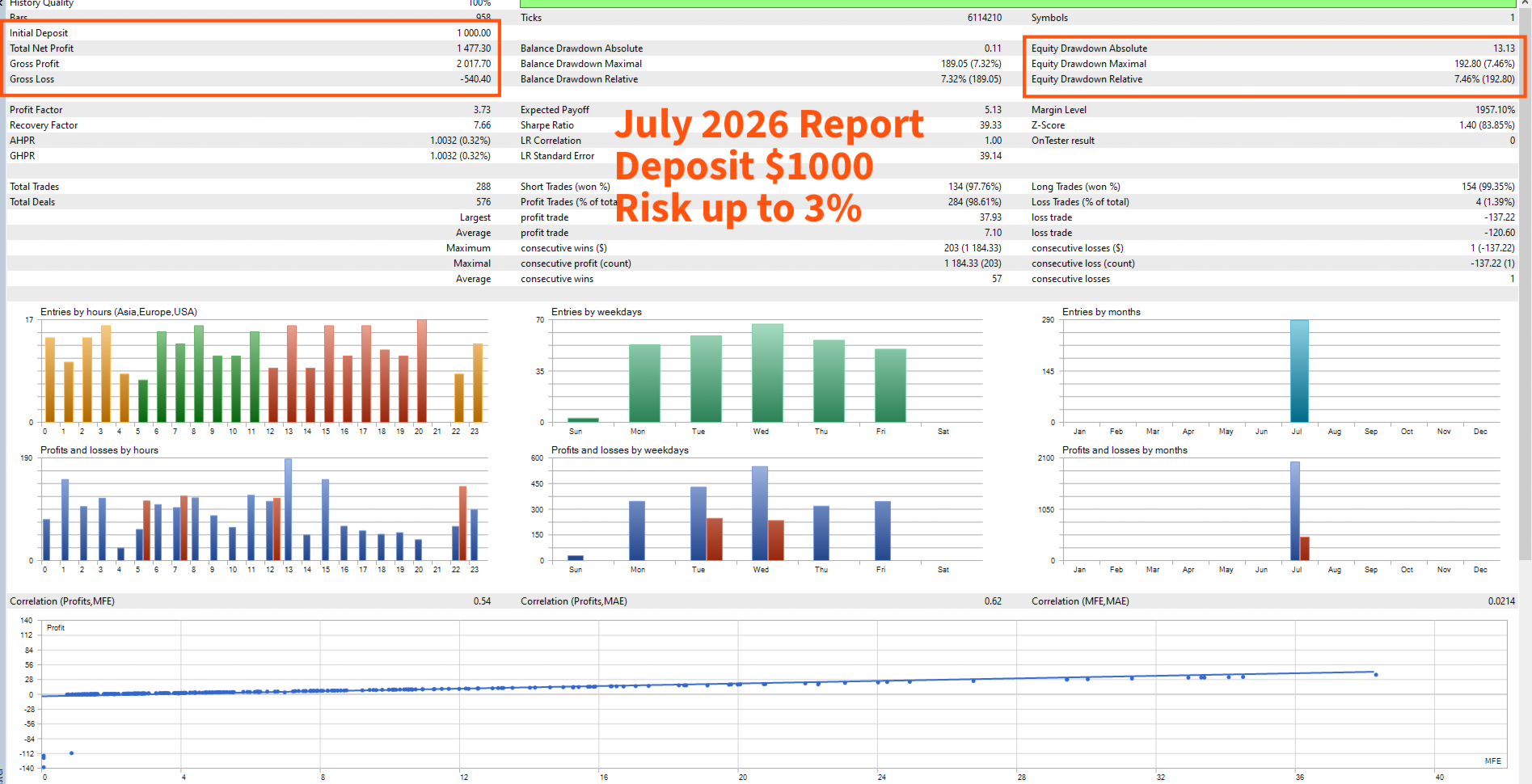Select largest profit trade value 37.93

pyautogui.click(x=990, y=217)
